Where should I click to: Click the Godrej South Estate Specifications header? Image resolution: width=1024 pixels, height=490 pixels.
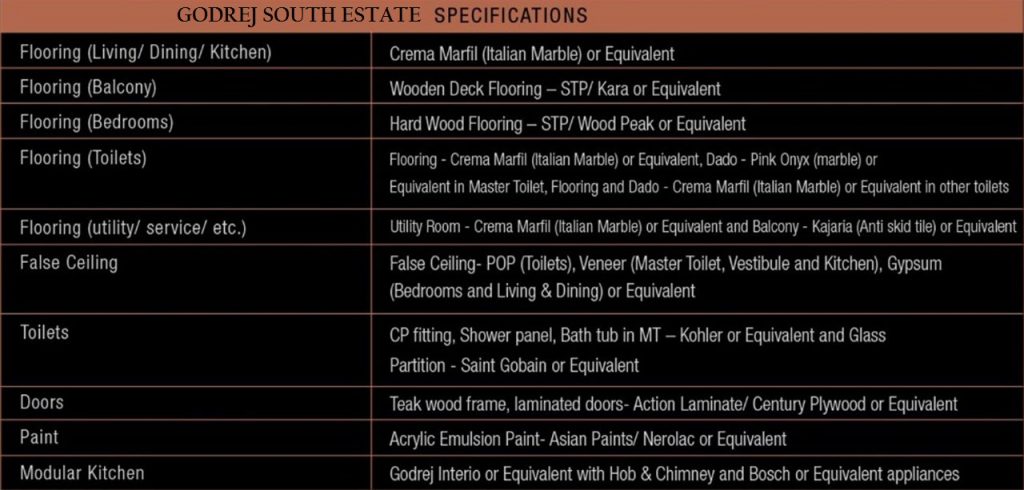382,15
